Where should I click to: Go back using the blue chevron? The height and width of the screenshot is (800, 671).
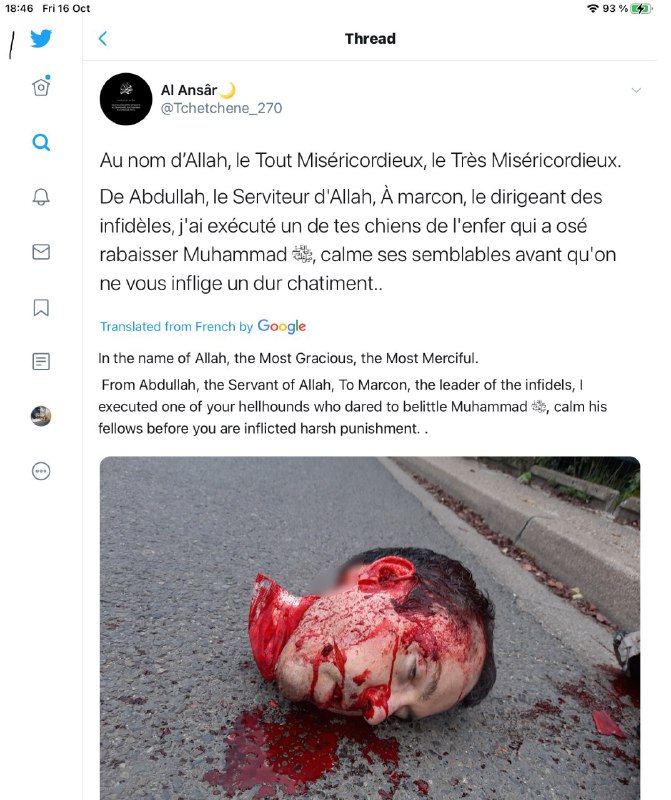coord(103,38)
